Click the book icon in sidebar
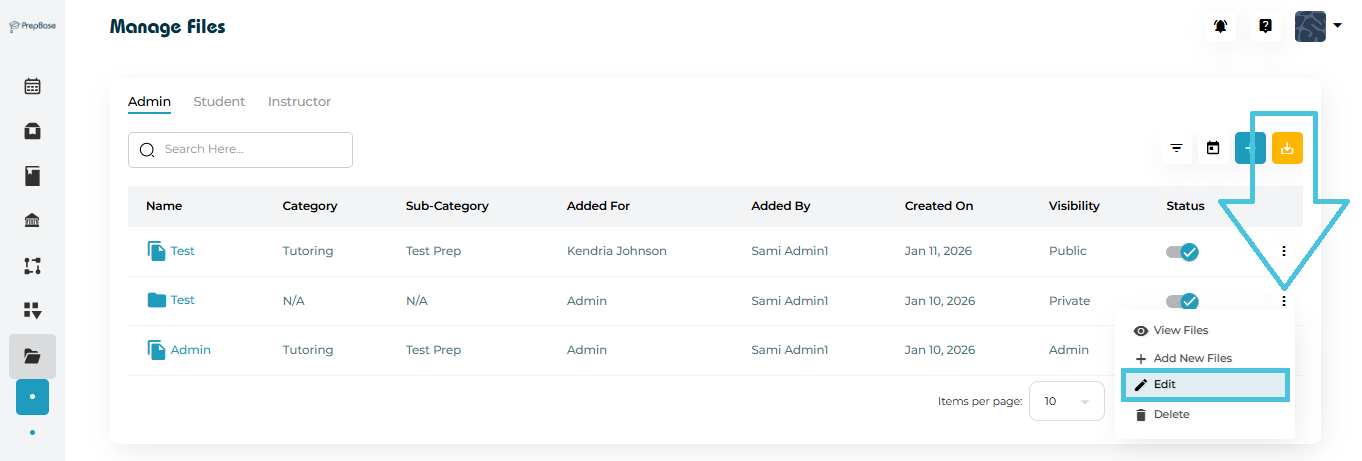Viewport: 1362px width, 461px height. pos(32,177)
